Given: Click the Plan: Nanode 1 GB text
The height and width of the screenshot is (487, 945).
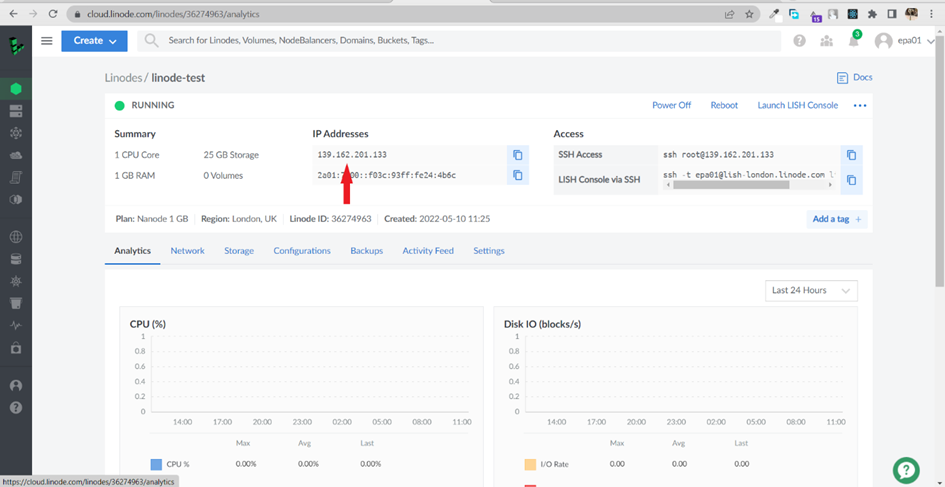Looking at the screenshot, I should coord(151,219).
